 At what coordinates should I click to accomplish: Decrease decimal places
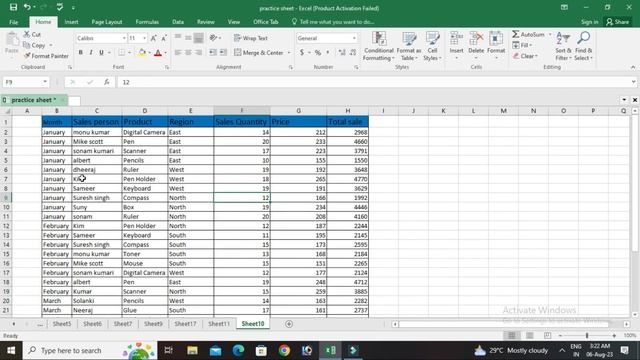[353, 53]
